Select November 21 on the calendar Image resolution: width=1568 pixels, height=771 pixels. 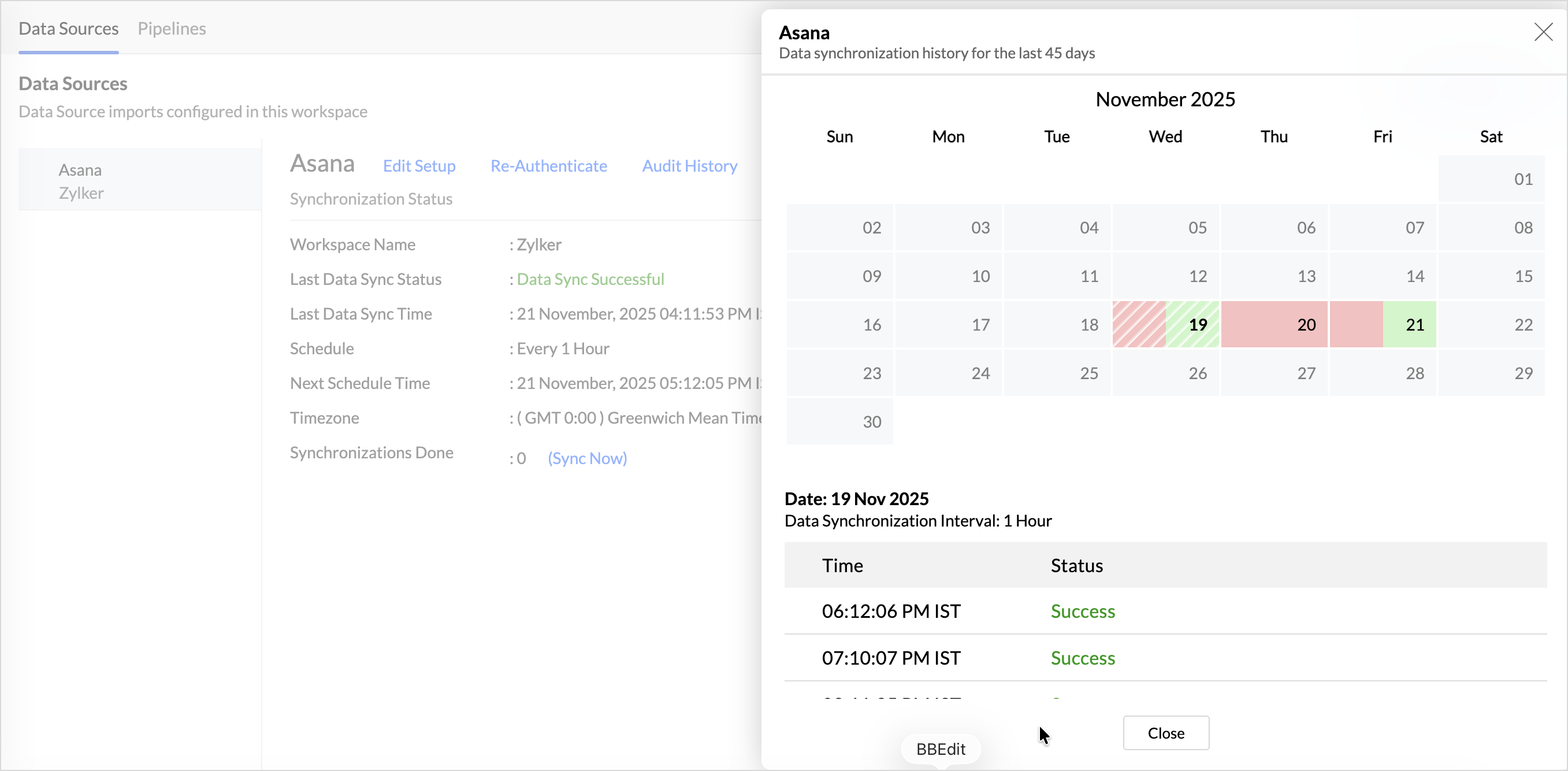(x=1383, y=325)
